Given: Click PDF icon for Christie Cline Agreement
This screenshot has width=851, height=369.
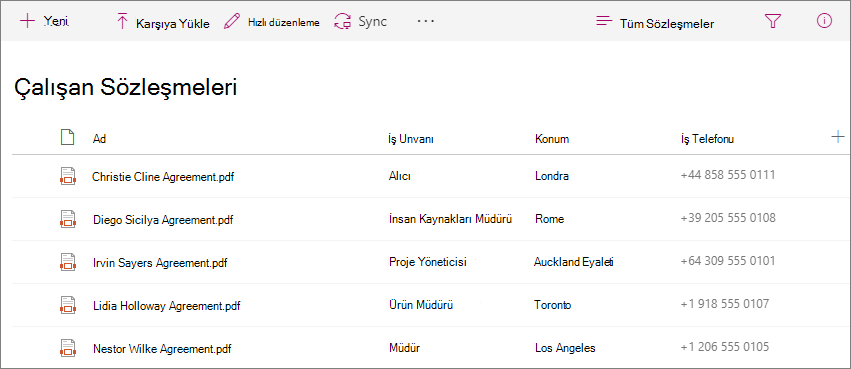Looking at the screenshot, I should (x=67, y=175).
